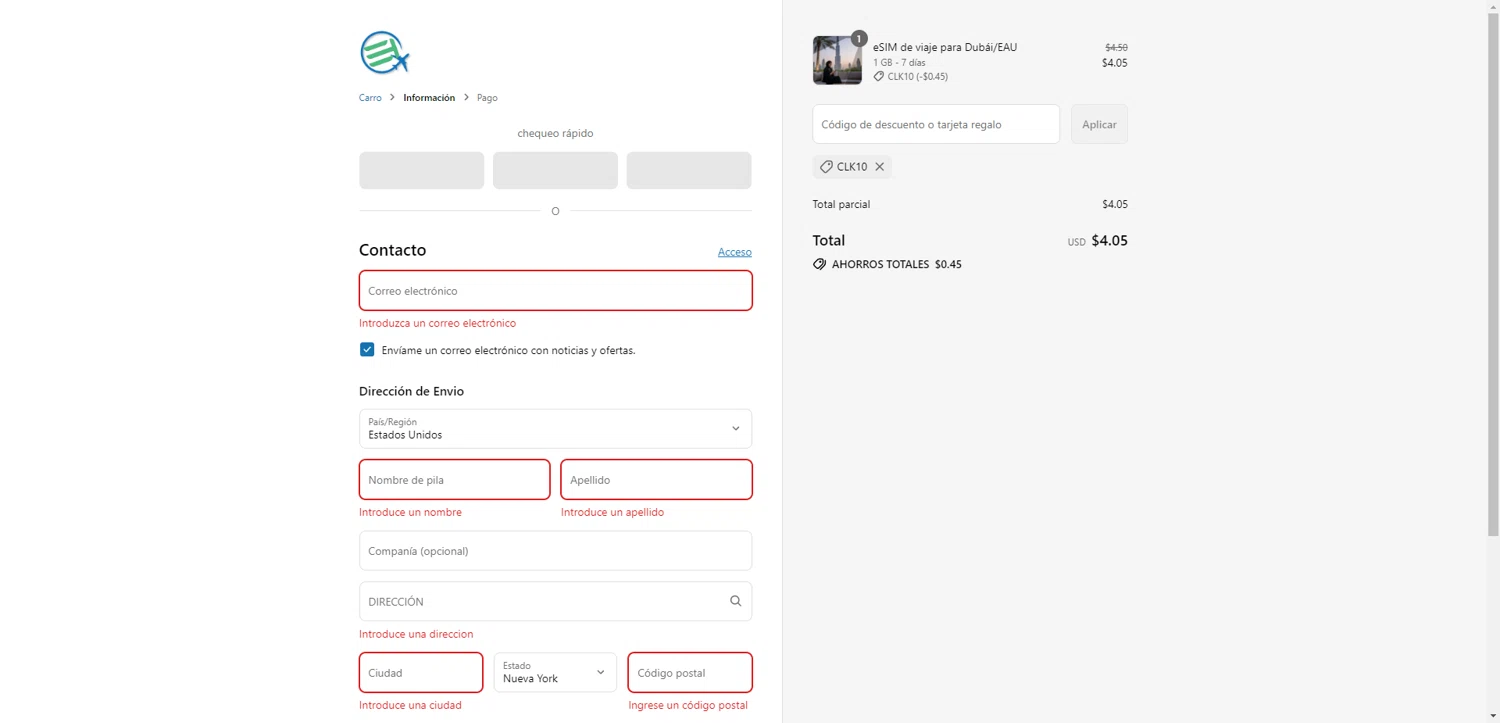Click the 'Ingrese un código postal' error message
Screen dimensions: 1500x723
688,705
